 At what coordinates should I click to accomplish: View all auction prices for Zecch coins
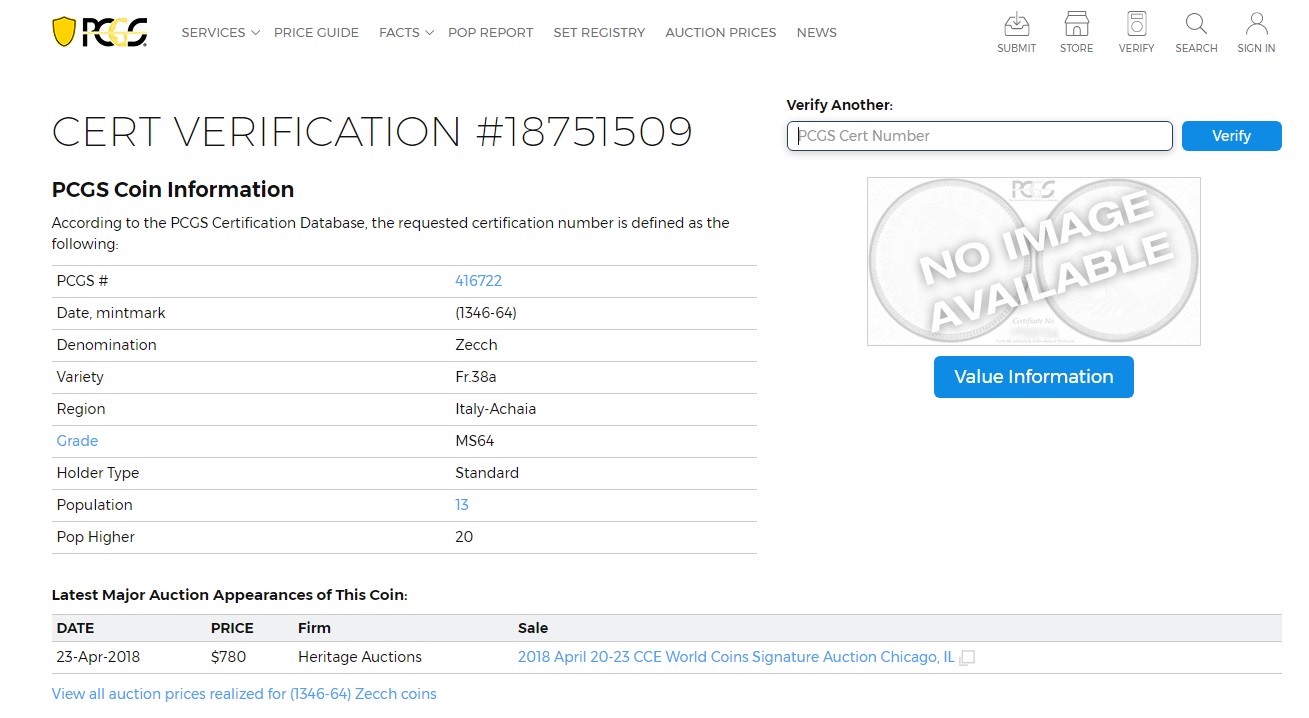[x=244, y=694]
